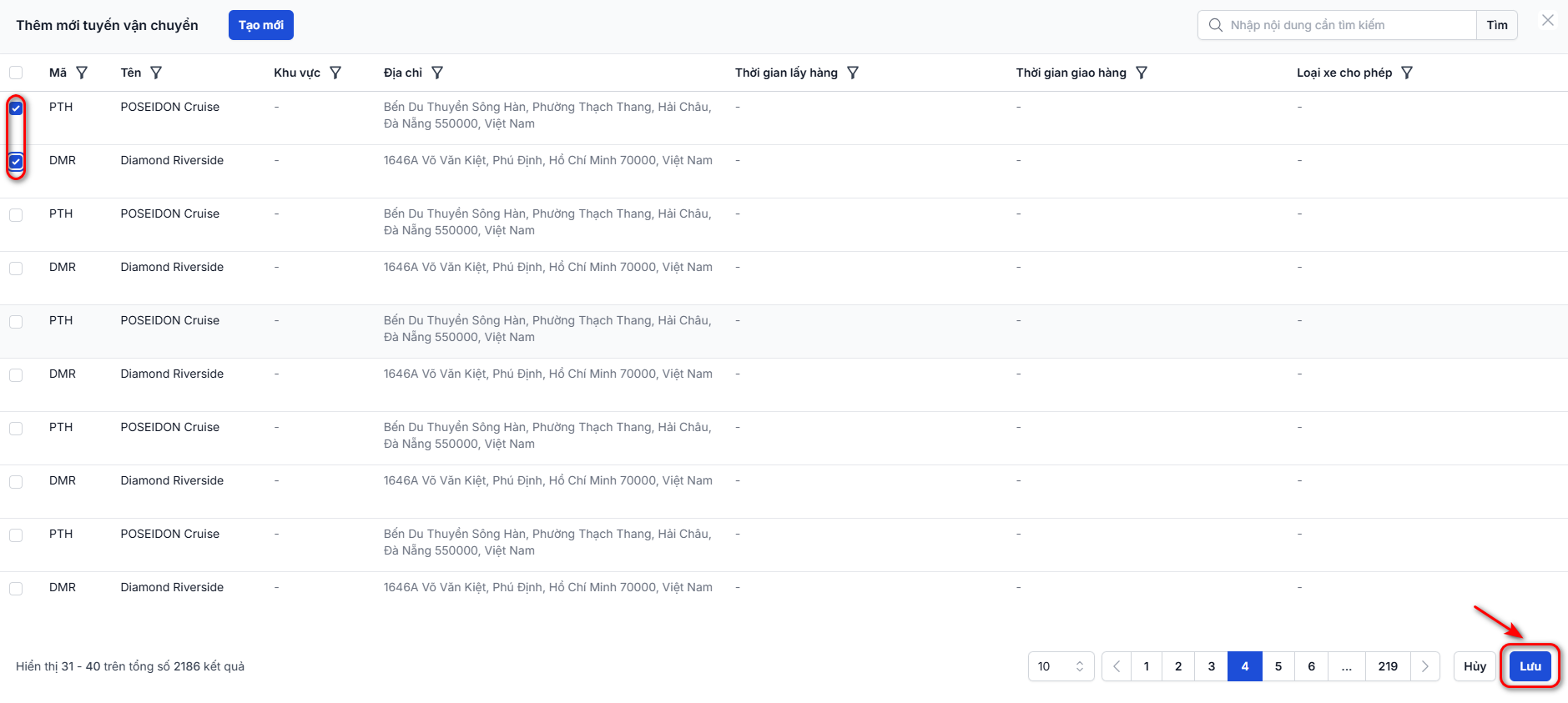
Task: Uncheck the first DMR Diamond Riverside row
Action: tap(16, 161)
